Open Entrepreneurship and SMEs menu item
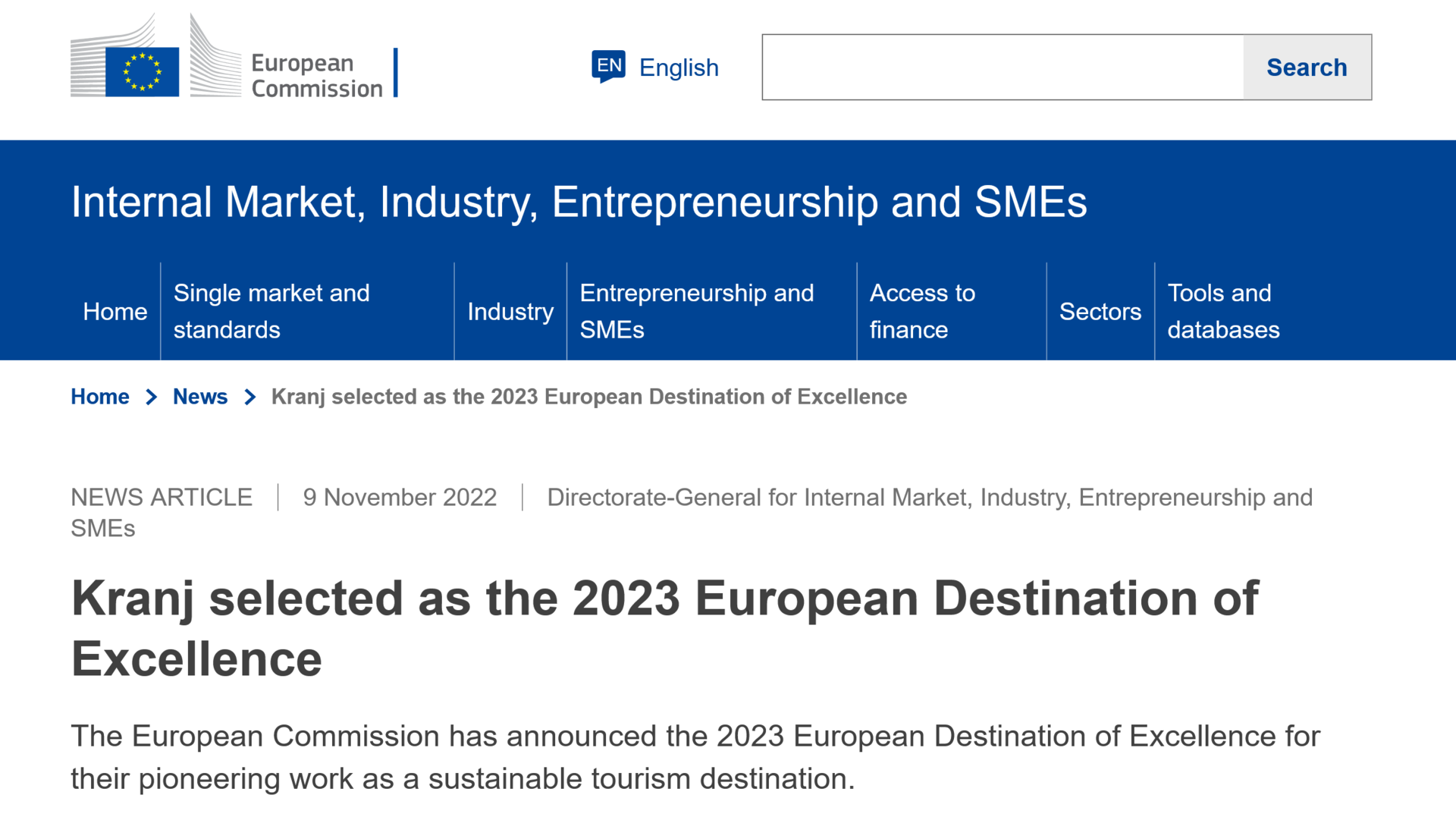The height and width of the screenshot is (839, 1456). click(696, 311)
